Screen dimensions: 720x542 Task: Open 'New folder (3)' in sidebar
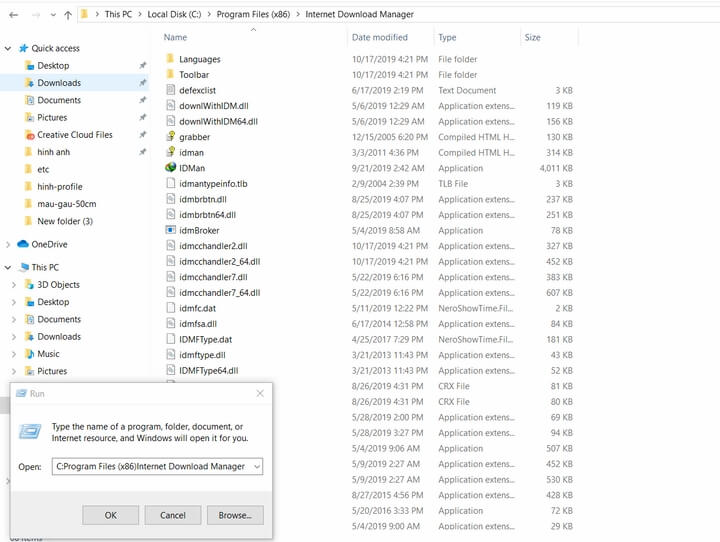click(65, 221)
